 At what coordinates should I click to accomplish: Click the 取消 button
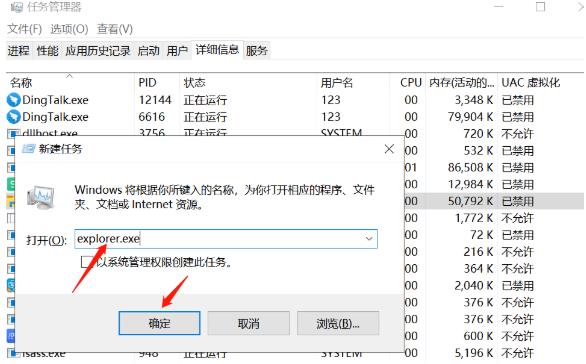pyautogui.click(x=249, y=323)
